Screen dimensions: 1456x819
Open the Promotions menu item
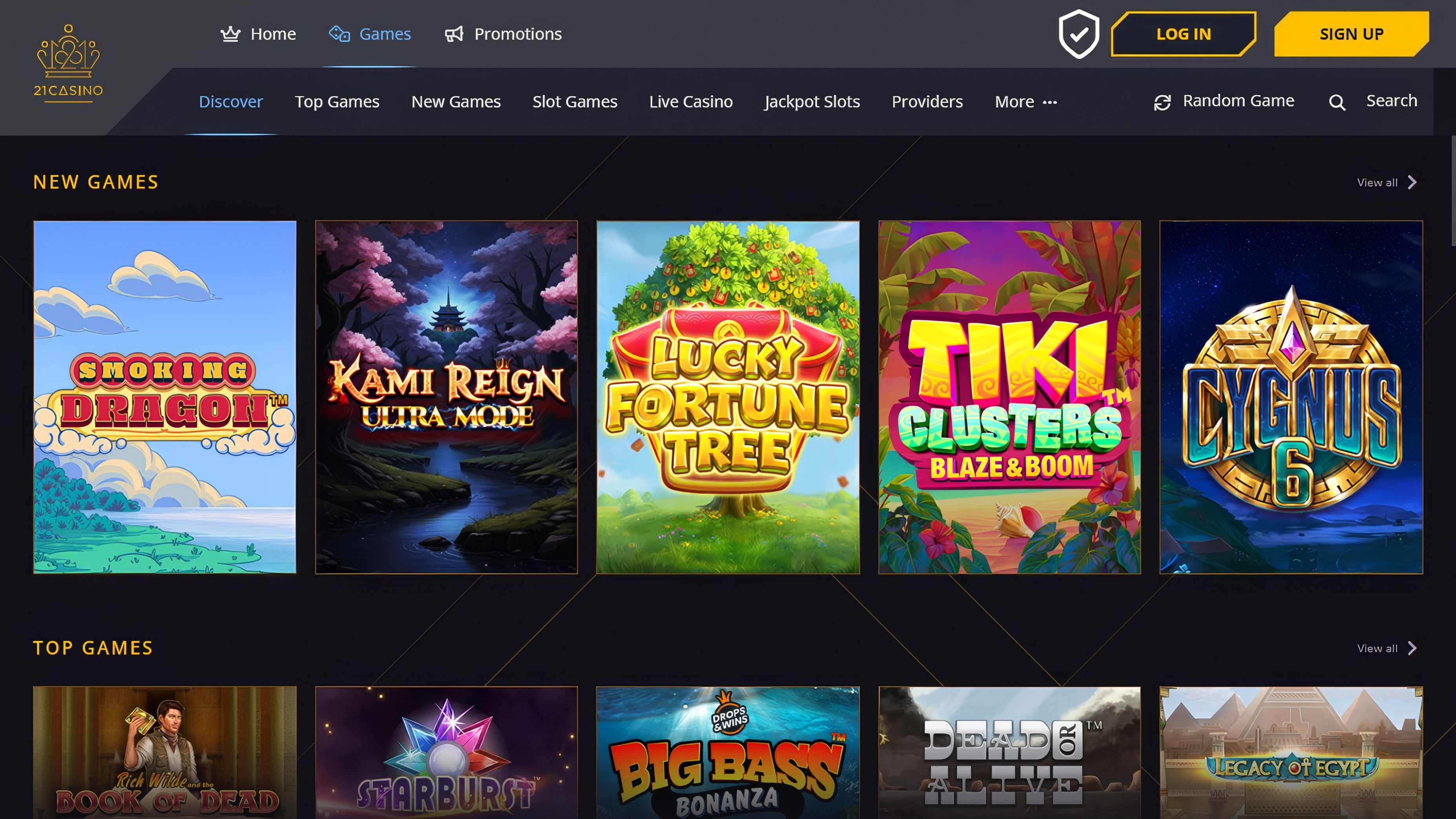click(503, 34)
